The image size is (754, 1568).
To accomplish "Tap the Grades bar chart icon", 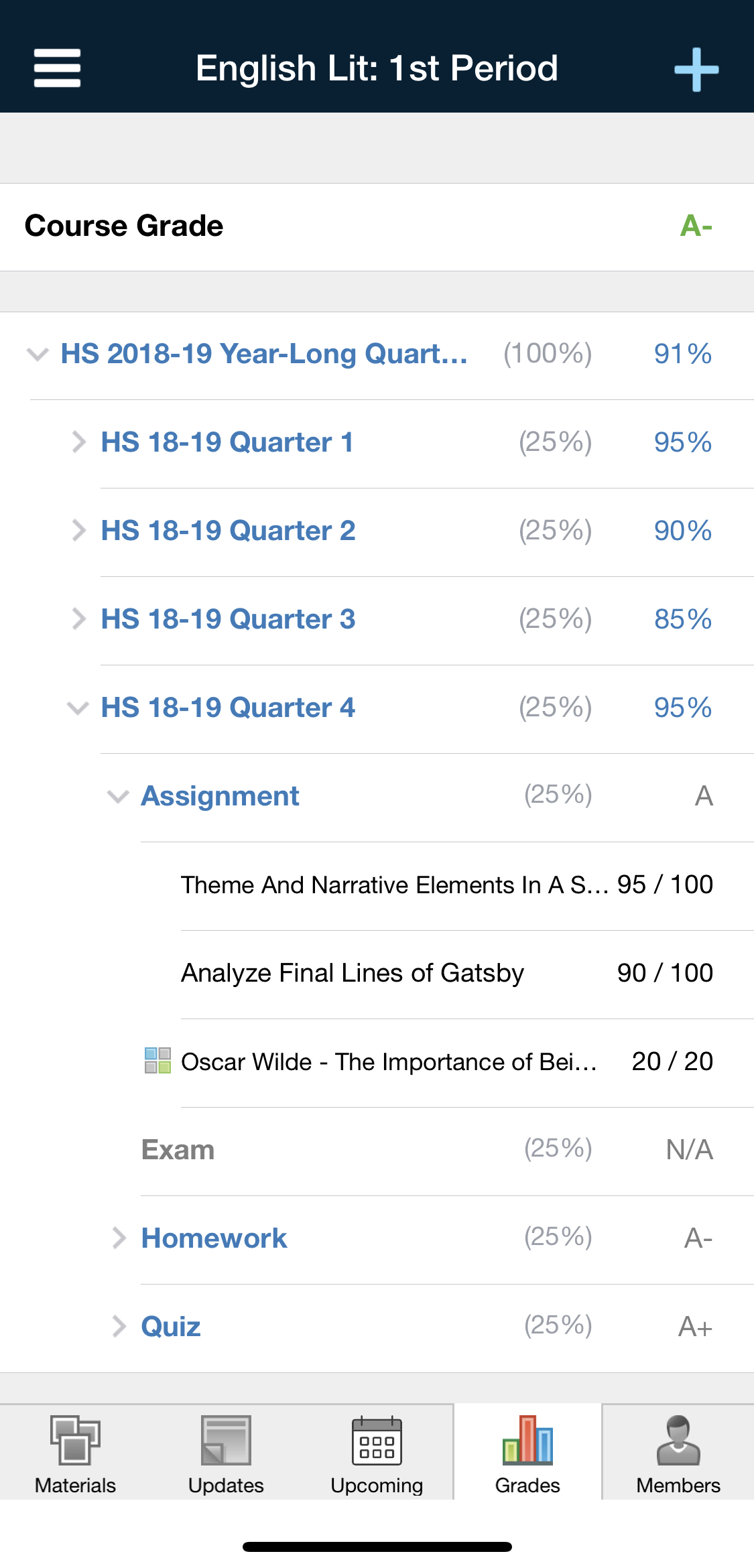I will coord(527,1441).
